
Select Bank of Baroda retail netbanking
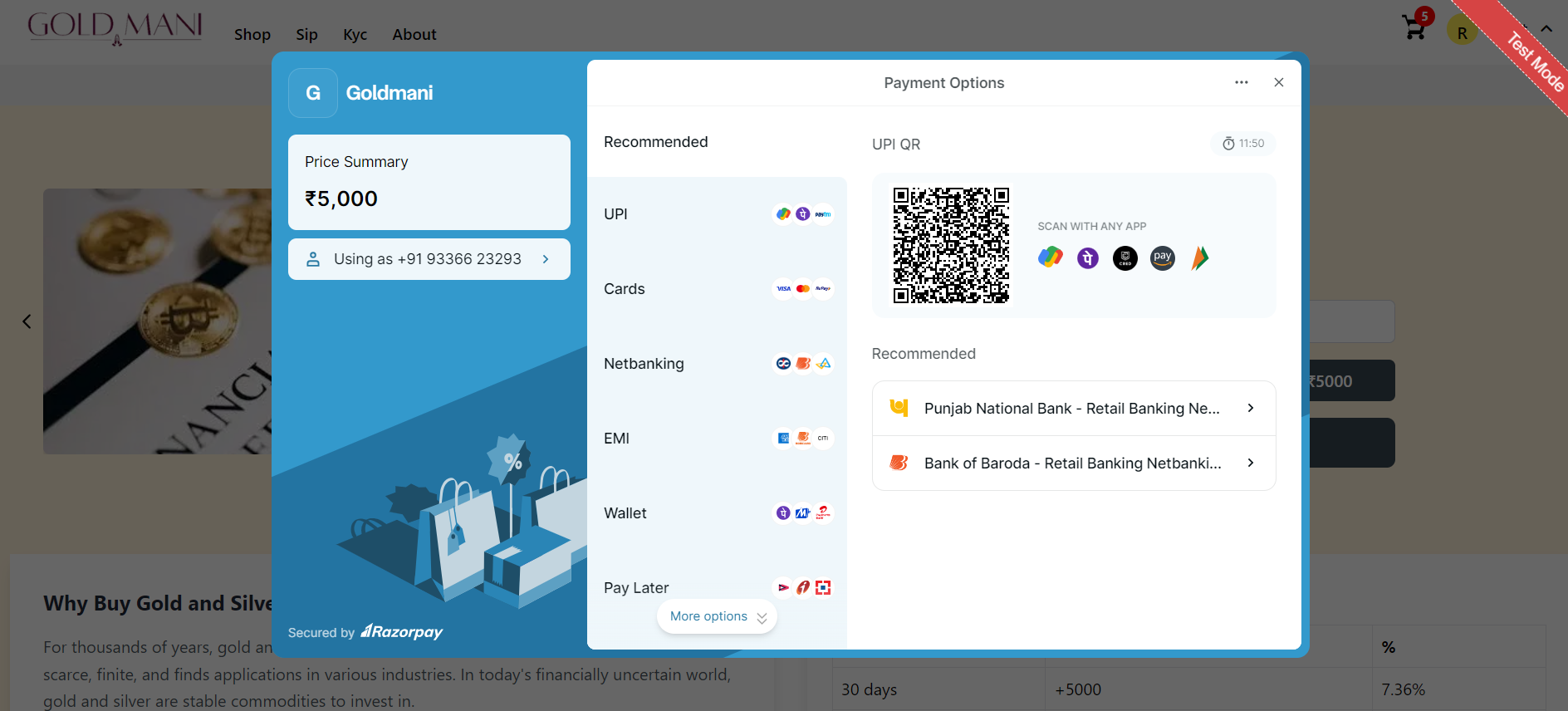[1074, 463]
